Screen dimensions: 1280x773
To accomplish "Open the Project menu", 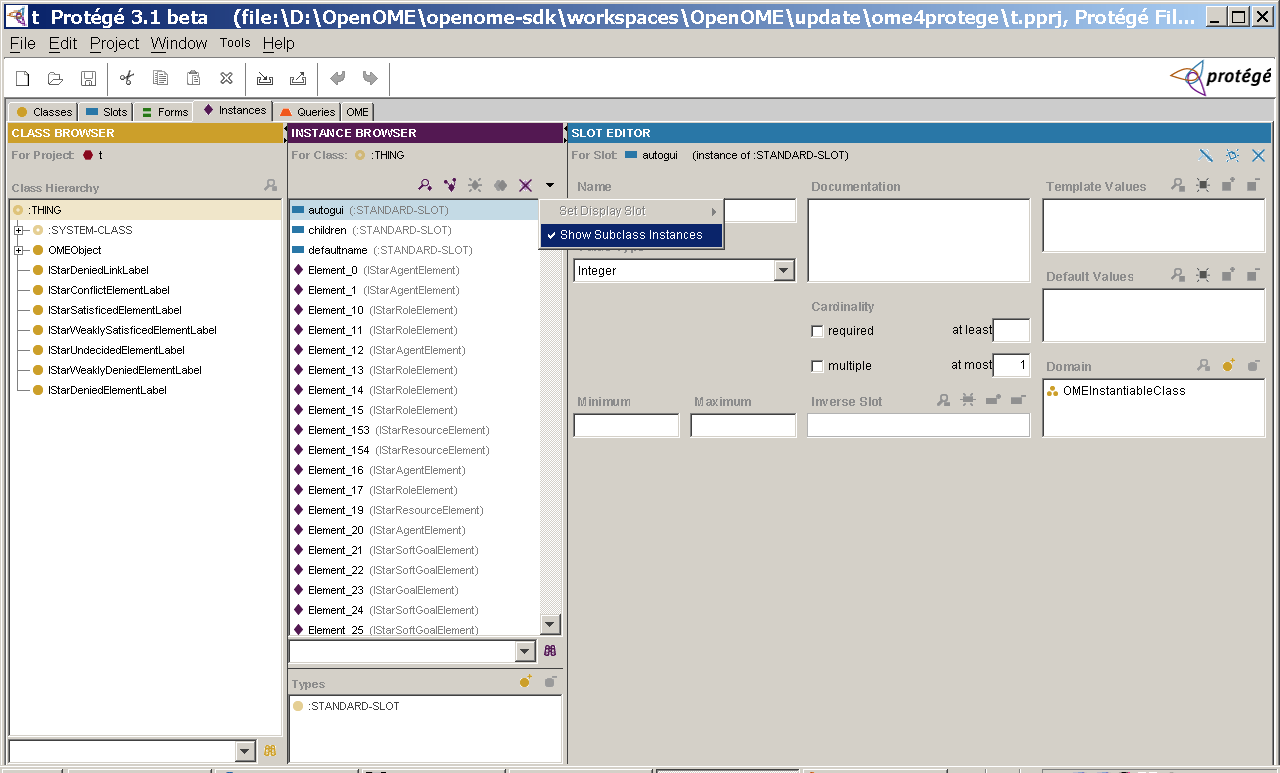I will [x=114, y=43].
